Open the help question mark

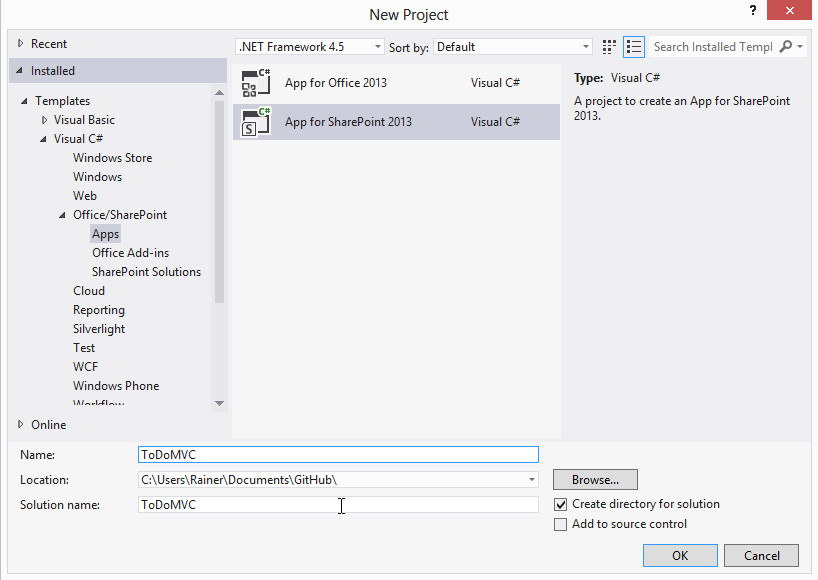click(x=752, y=10)
